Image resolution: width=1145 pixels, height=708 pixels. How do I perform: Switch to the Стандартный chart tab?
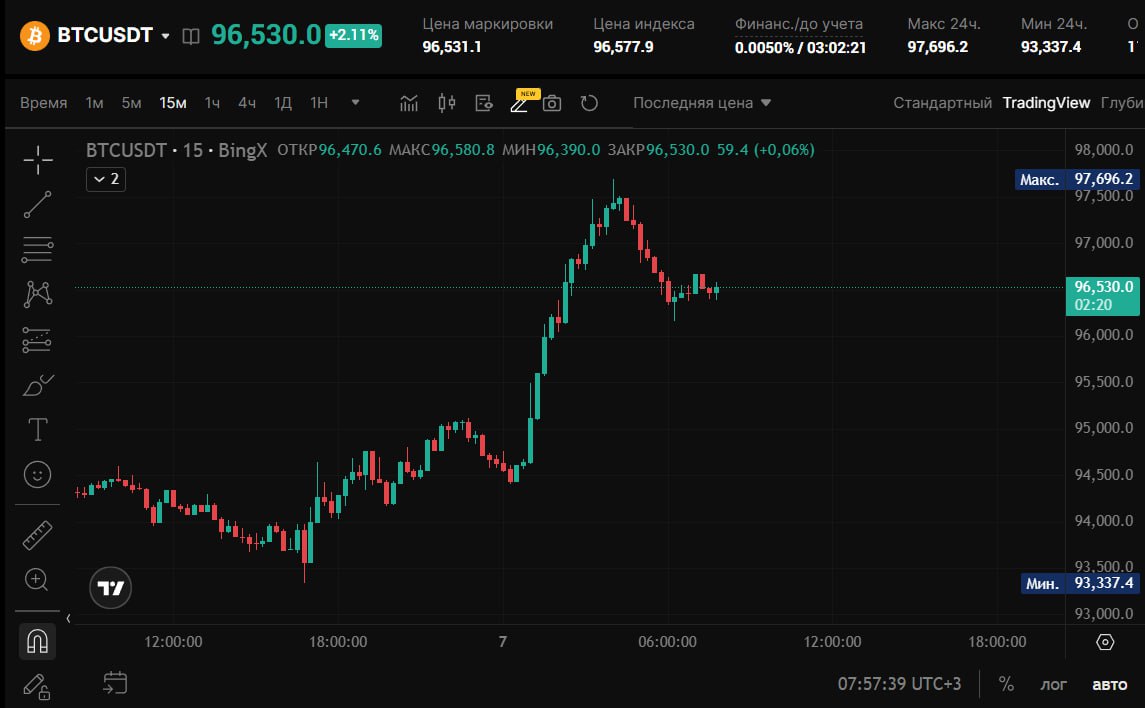point(942,103)
